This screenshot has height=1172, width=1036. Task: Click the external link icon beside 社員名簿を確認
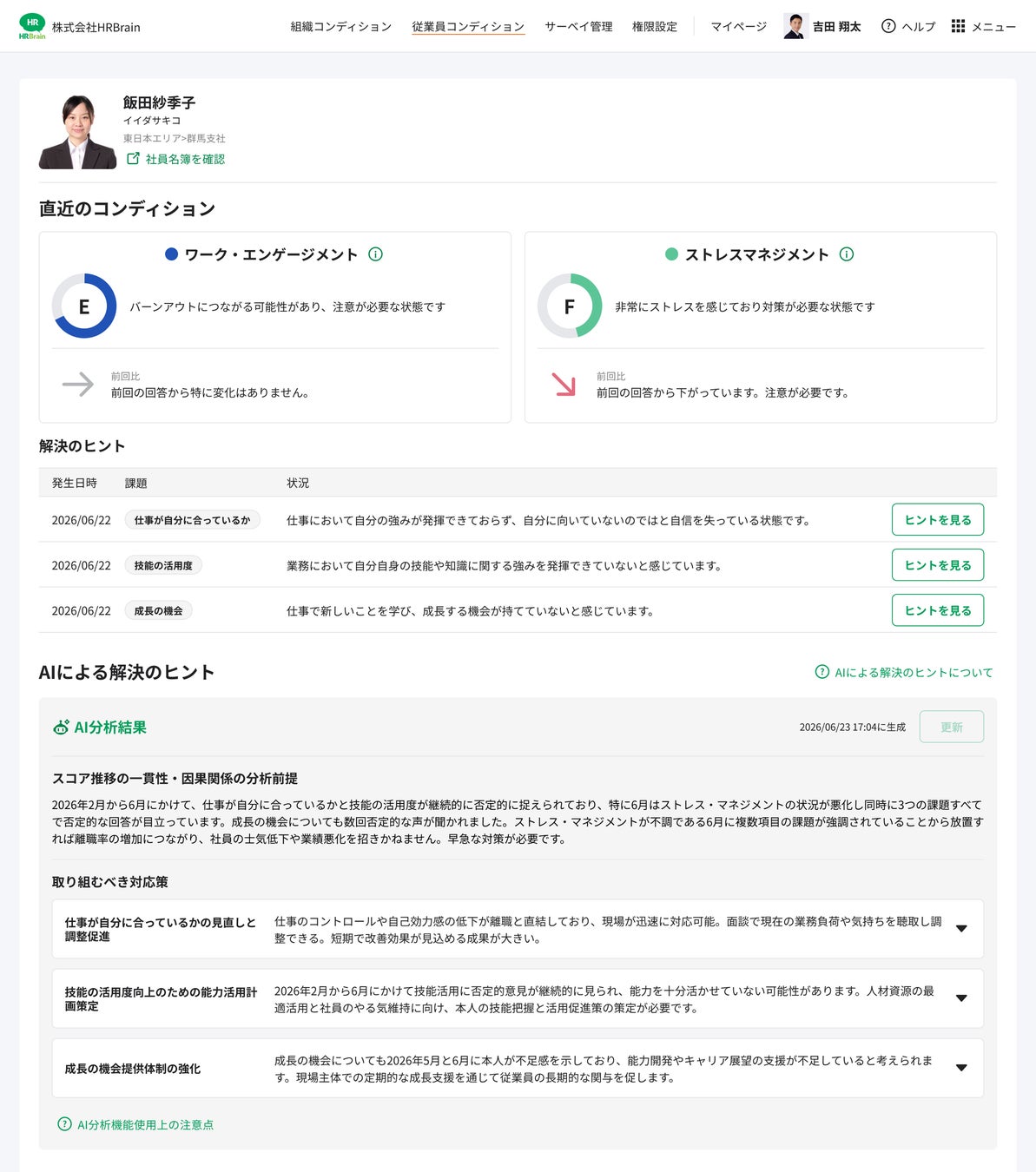pyautogui.click(x=133, y=159)
